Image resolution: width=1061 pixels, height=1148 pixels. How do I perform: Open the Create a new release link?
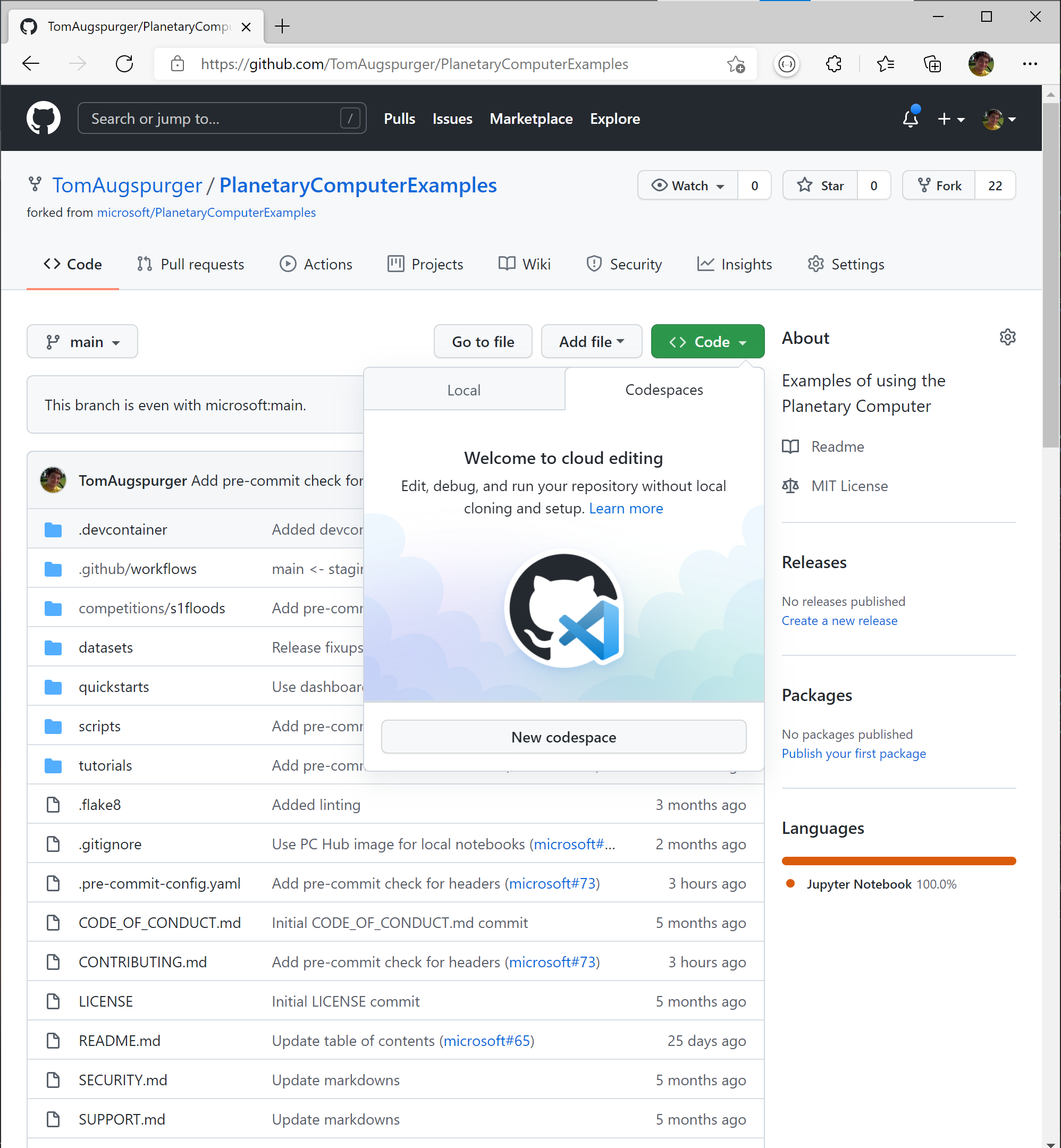(839, 620)
